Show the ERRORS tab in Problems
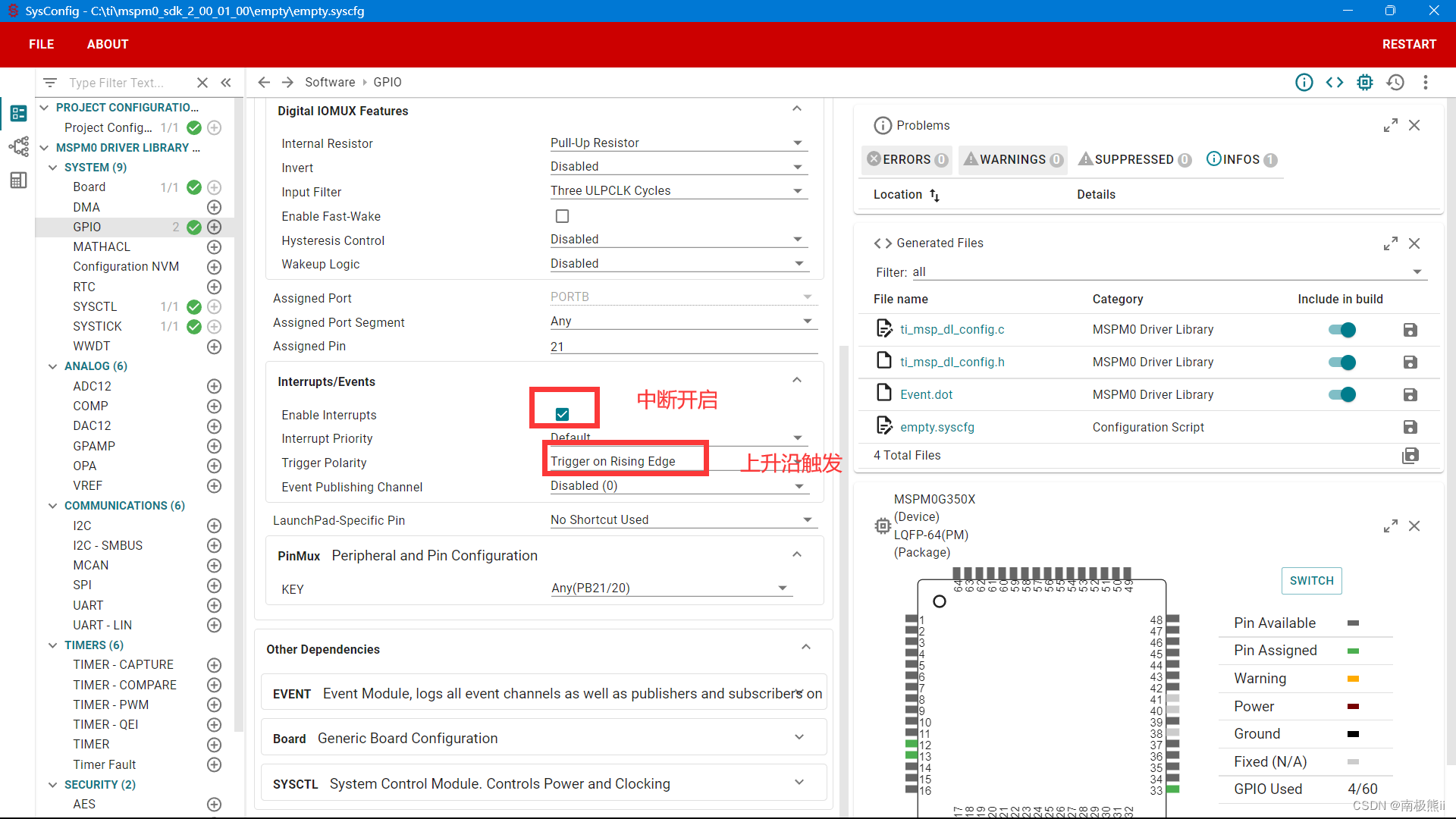This screenshot has height=819, width=1456. [907, 159]
